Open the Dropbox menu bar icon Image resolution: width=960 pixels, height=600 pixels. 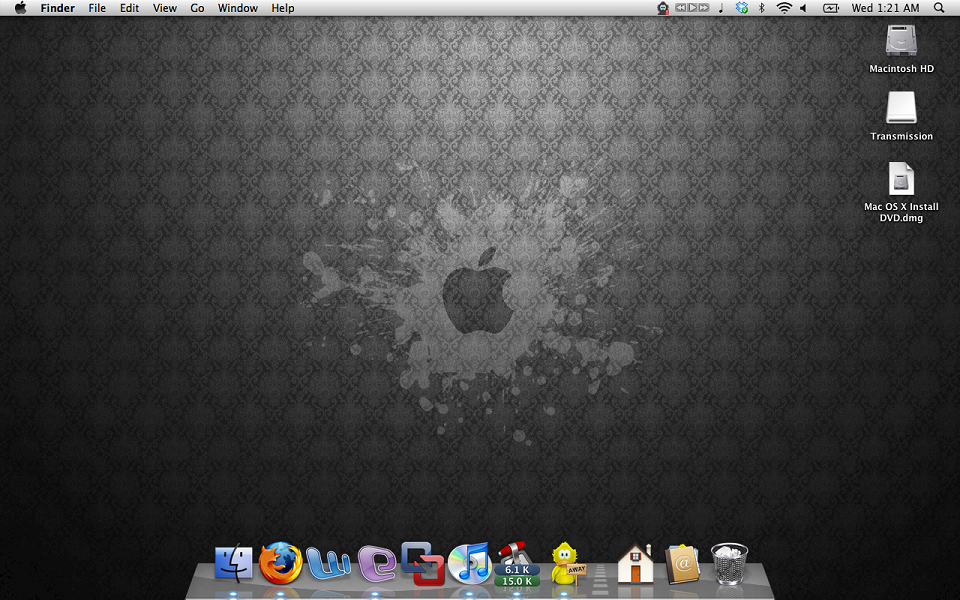741,8
